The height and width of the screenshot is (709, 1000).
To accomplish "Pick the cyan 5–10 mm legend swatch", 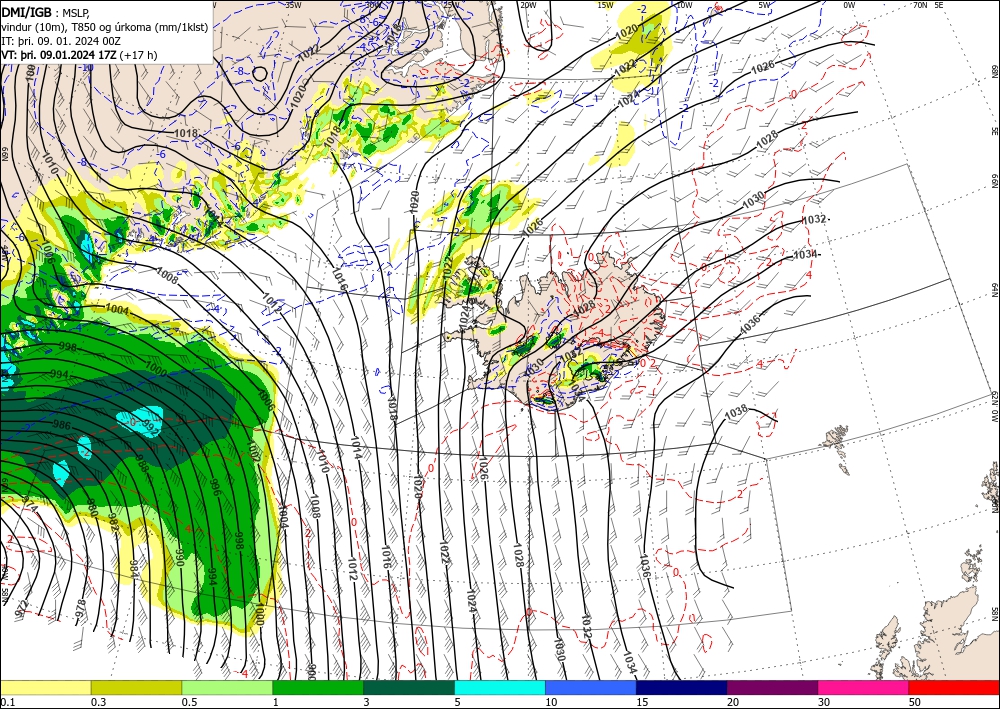I will pyautogui.click(x=500, y=687).
